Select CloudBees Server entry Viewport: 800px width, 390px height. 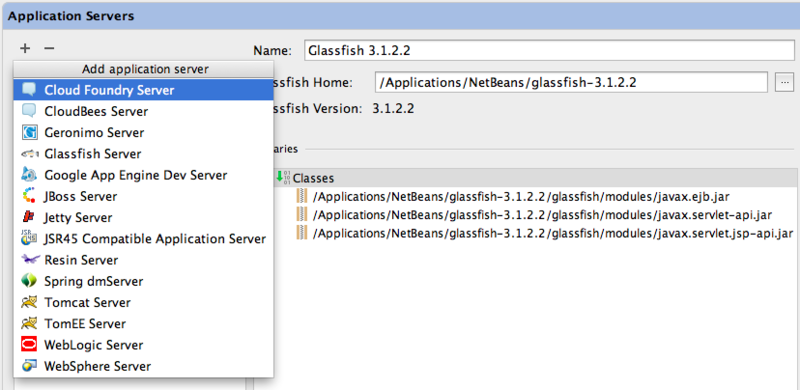(x=143, y=111)
